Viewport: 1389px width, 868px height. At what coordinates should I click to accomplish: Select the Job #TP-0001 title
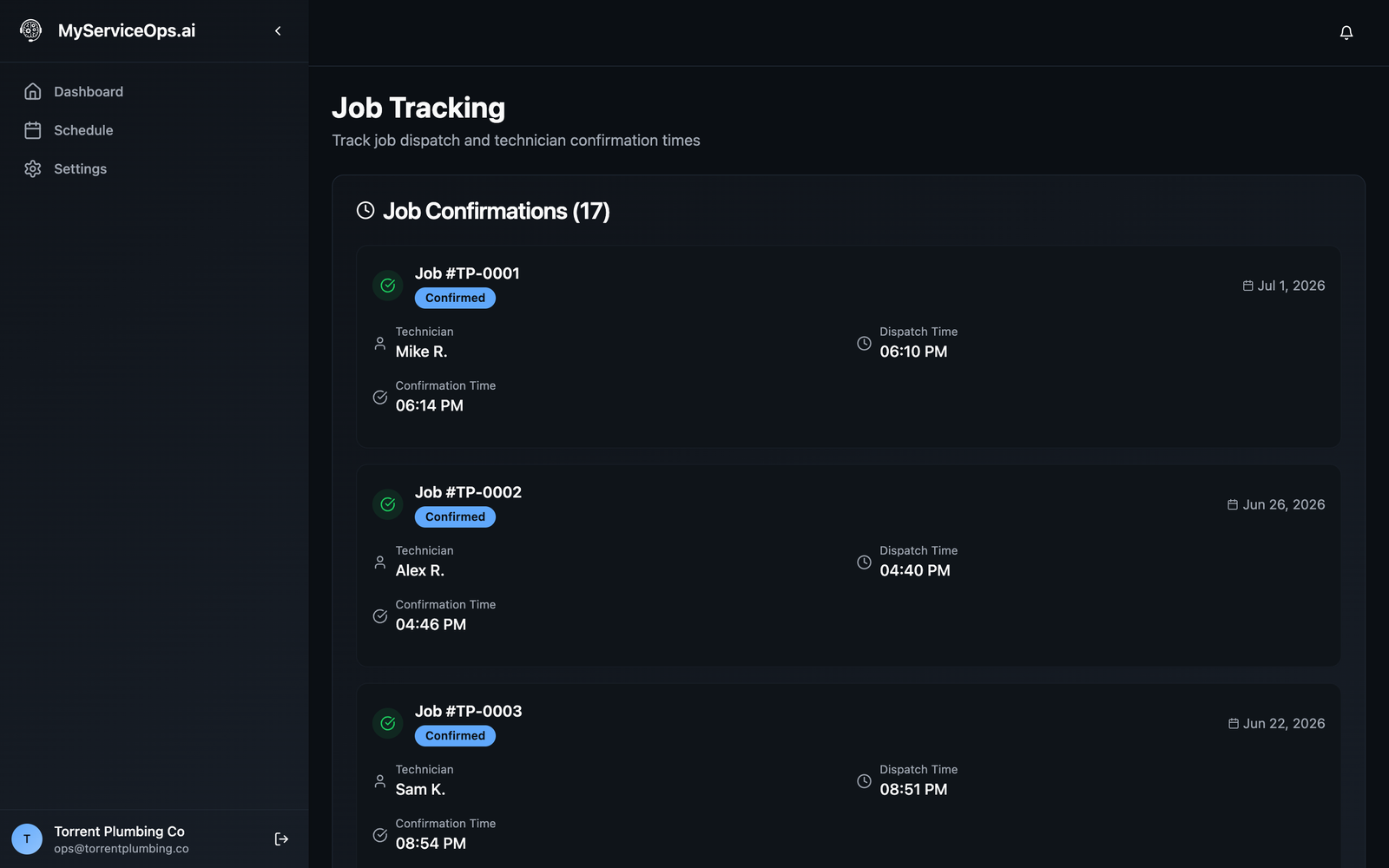pyautogui.click(x=467, y=273)
